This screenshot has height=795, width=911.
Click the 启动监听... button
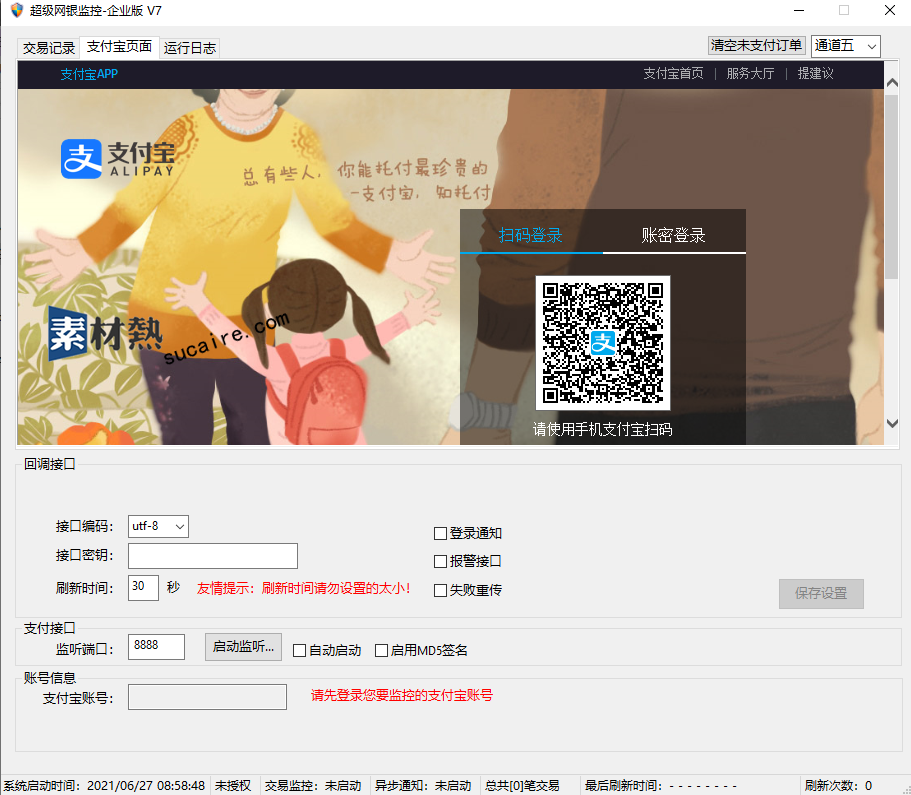pyautogui.click(x=243, y=647)
